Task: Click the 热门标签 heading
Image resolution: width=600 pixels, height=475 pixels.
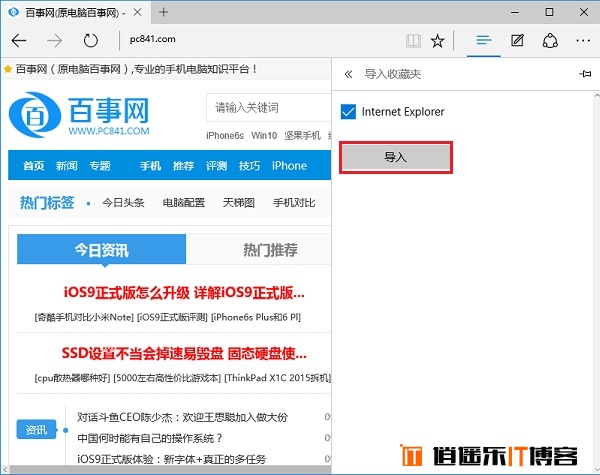Action: pos(47,202)
